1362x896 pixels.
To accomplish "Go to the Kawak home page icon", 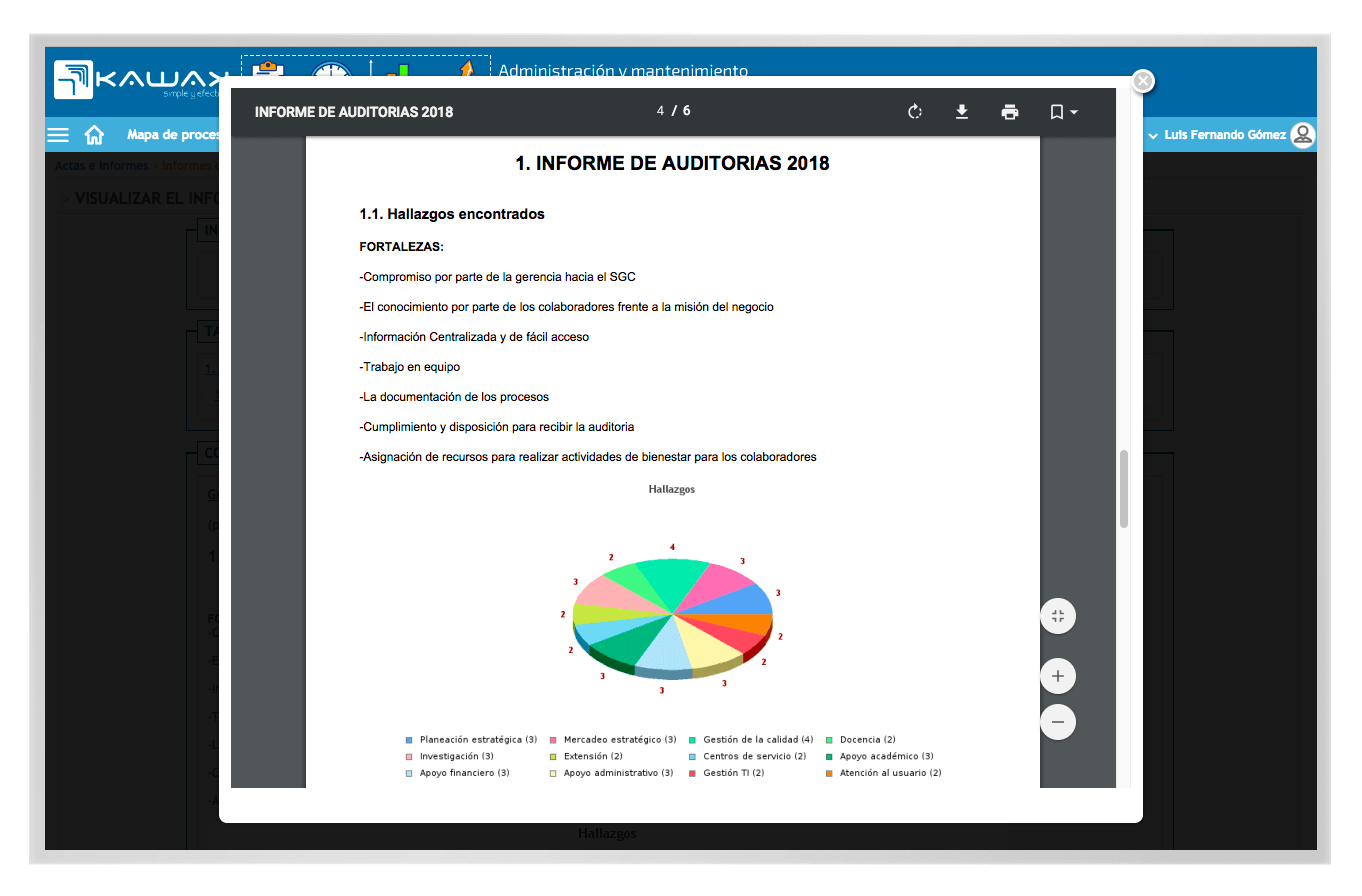I will click(94, 135).
